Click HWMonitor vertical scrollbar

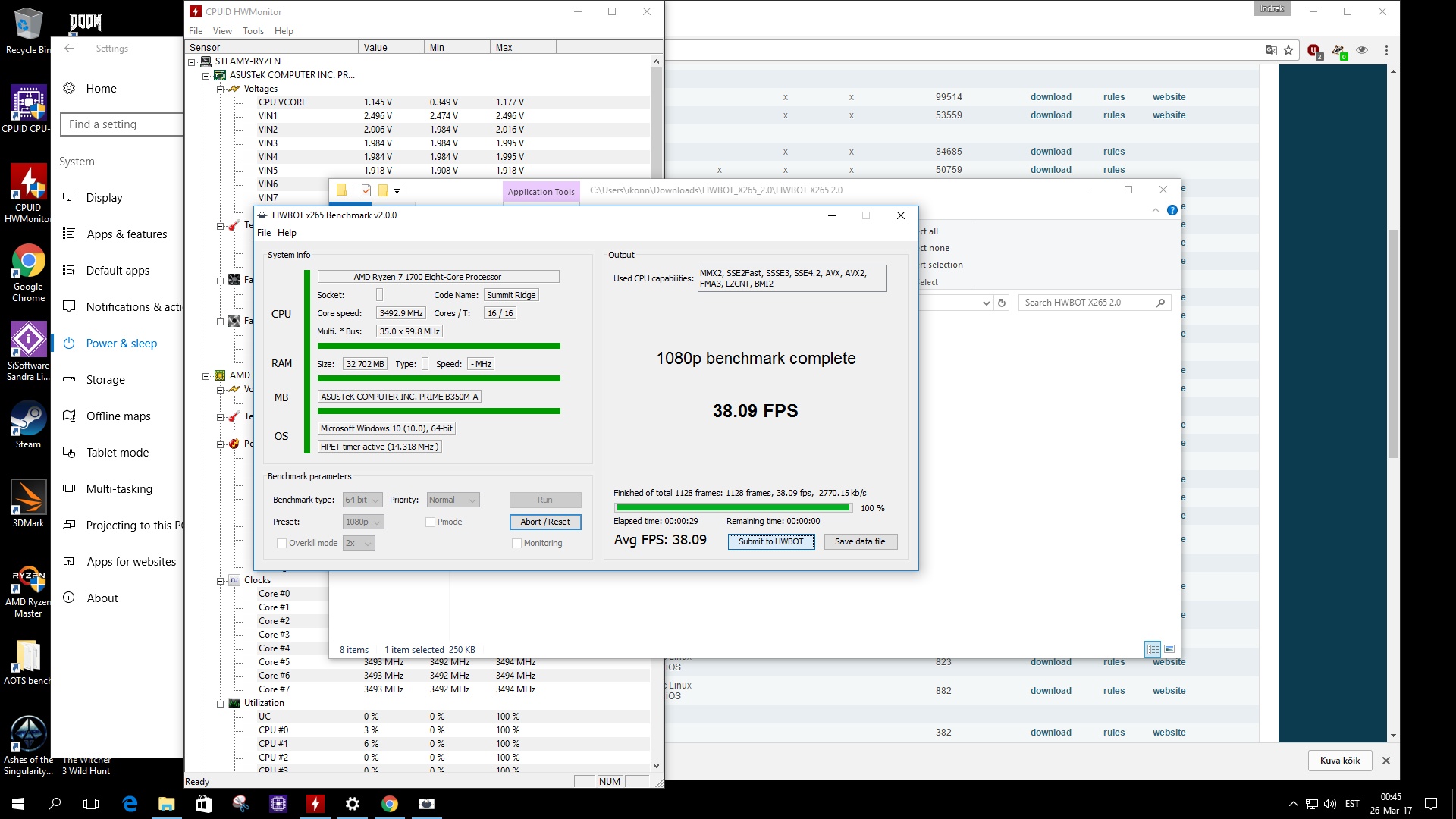tap(656, 413)
